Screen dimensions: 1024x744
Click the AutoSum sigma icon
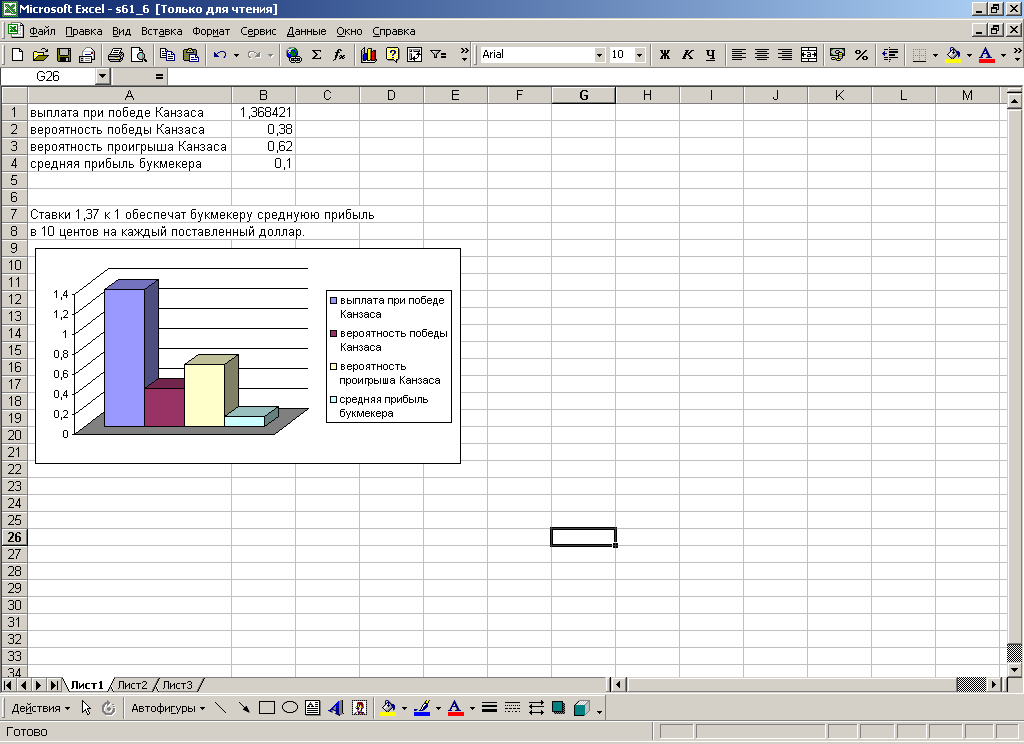tap(317, 55)
